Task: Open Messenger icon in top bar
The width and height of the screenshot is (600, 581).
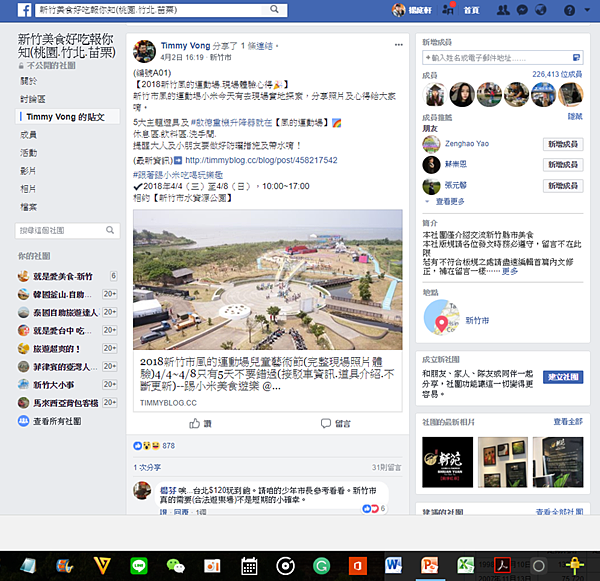Action: tap(522, 10)
